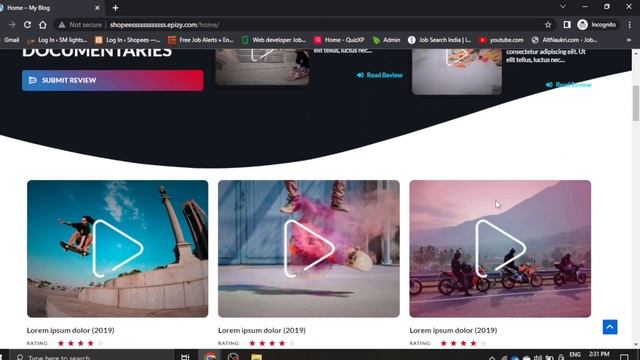This screenshot has height=360, width=640.
Task: Play the motorcycle riders video thumbnail
Action: click(500, 249)
